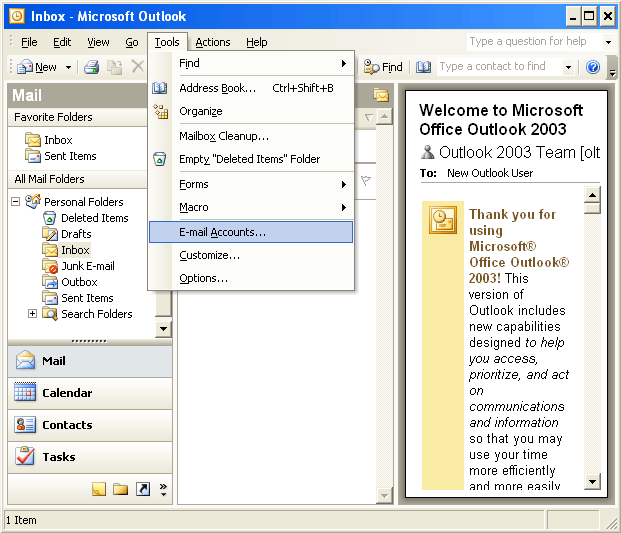
Task: Switch to the Contacts pane button
Action: click(x=90, y=425)
